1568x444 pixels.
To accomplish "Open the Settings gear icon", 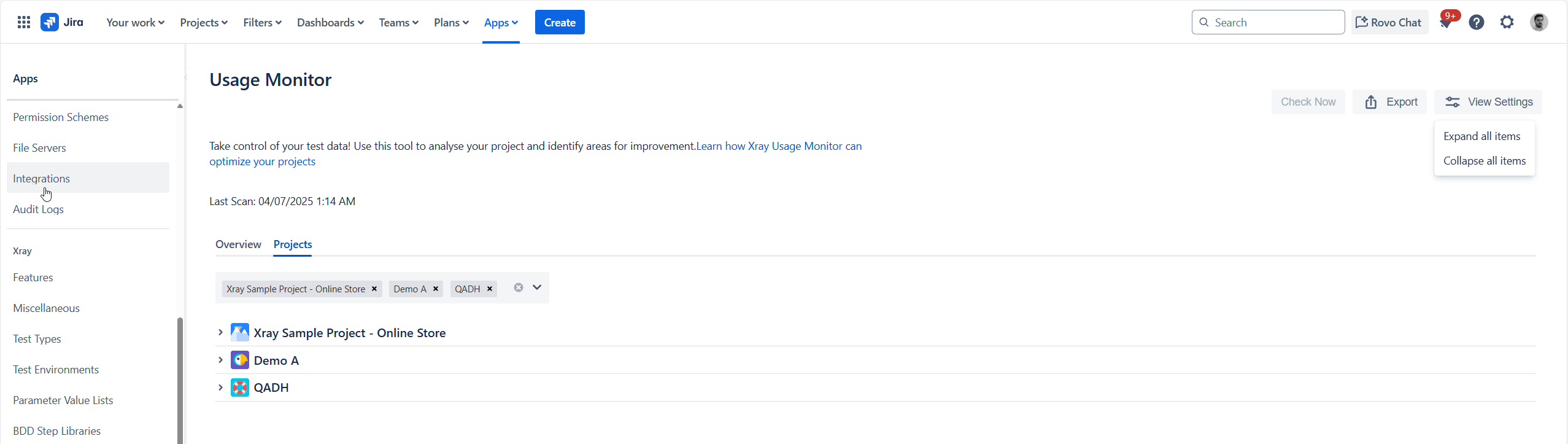I will click(1507, 23).
